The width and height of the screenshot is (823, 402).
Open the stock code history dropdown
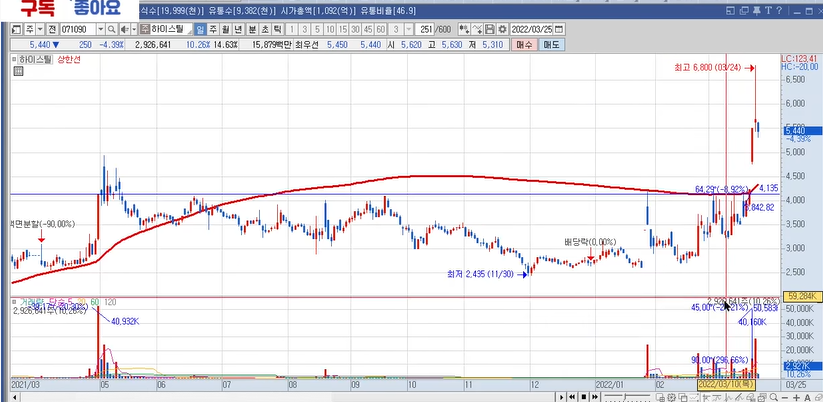101,29
